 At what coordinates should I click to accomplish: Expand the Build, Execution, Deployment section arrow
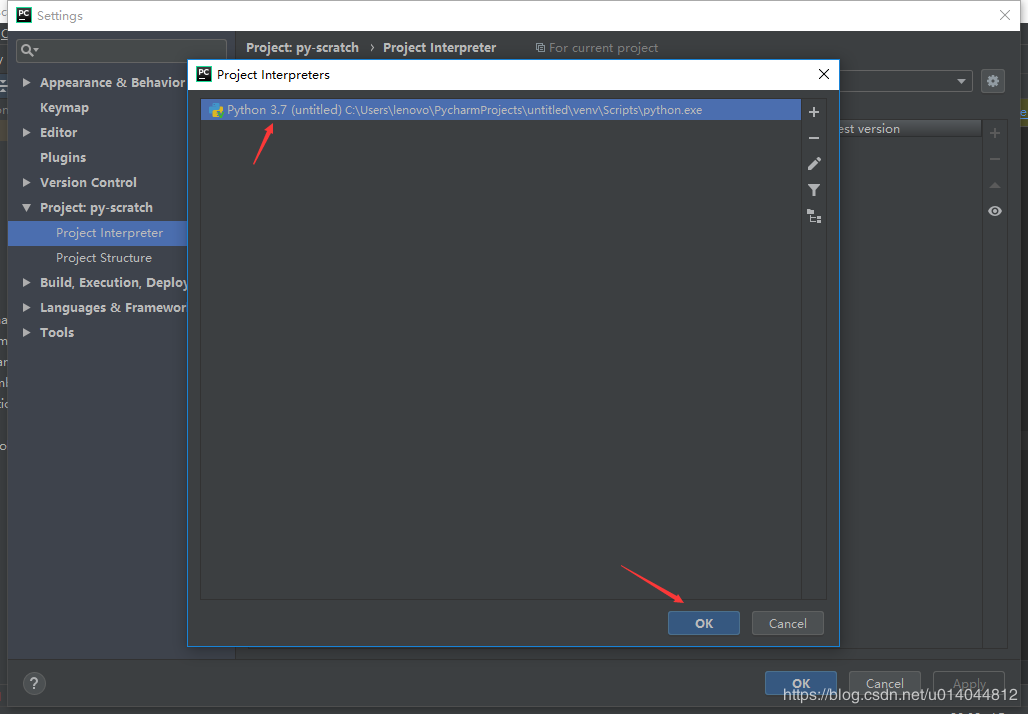[x=26, y=283]
